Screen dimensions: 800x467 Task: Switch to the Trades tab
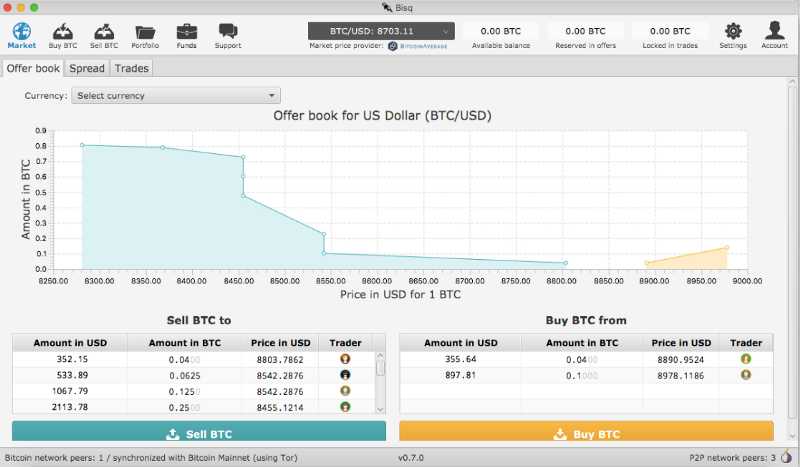[132, 68]
